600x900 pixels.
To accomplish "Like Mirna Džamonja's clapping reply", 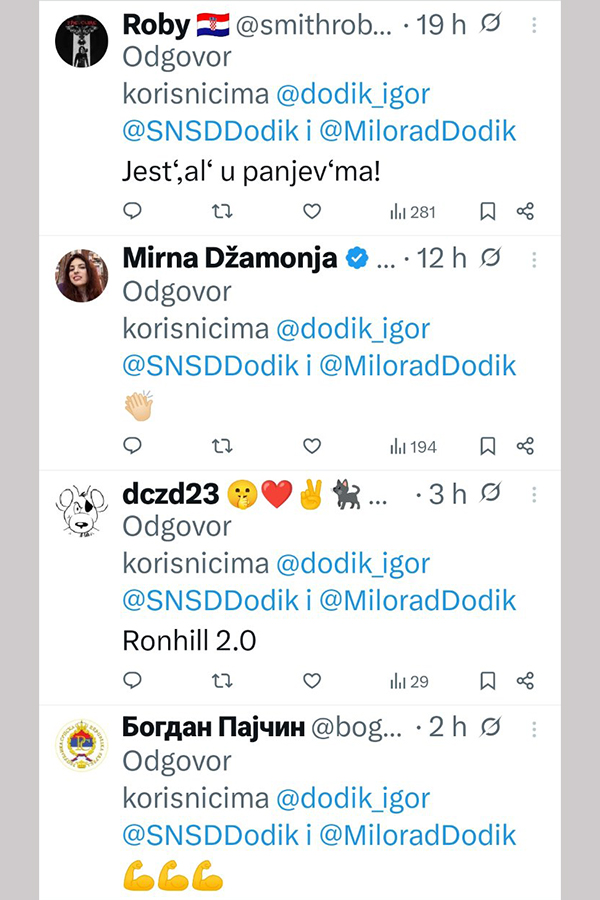I will (312, 446).
